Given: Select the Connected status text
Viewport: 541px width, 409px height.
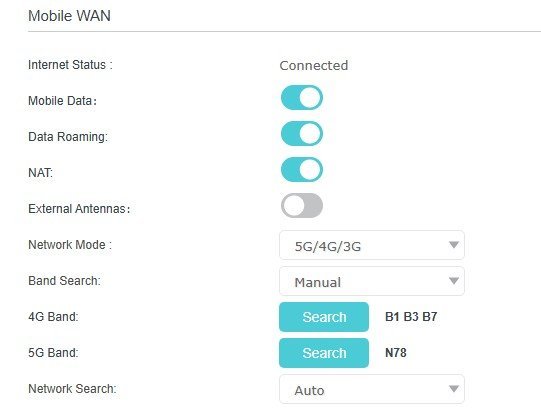Looking at the screenshot, I should pos(314,66).
